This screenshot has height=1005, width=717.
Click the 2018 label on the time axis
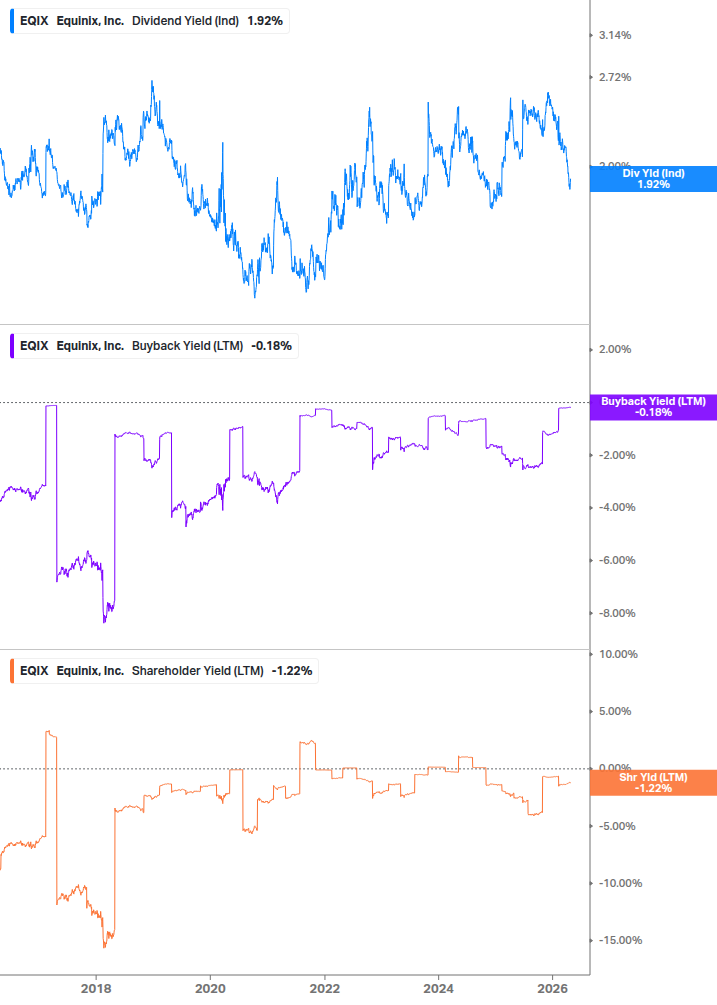pos(96,988)
